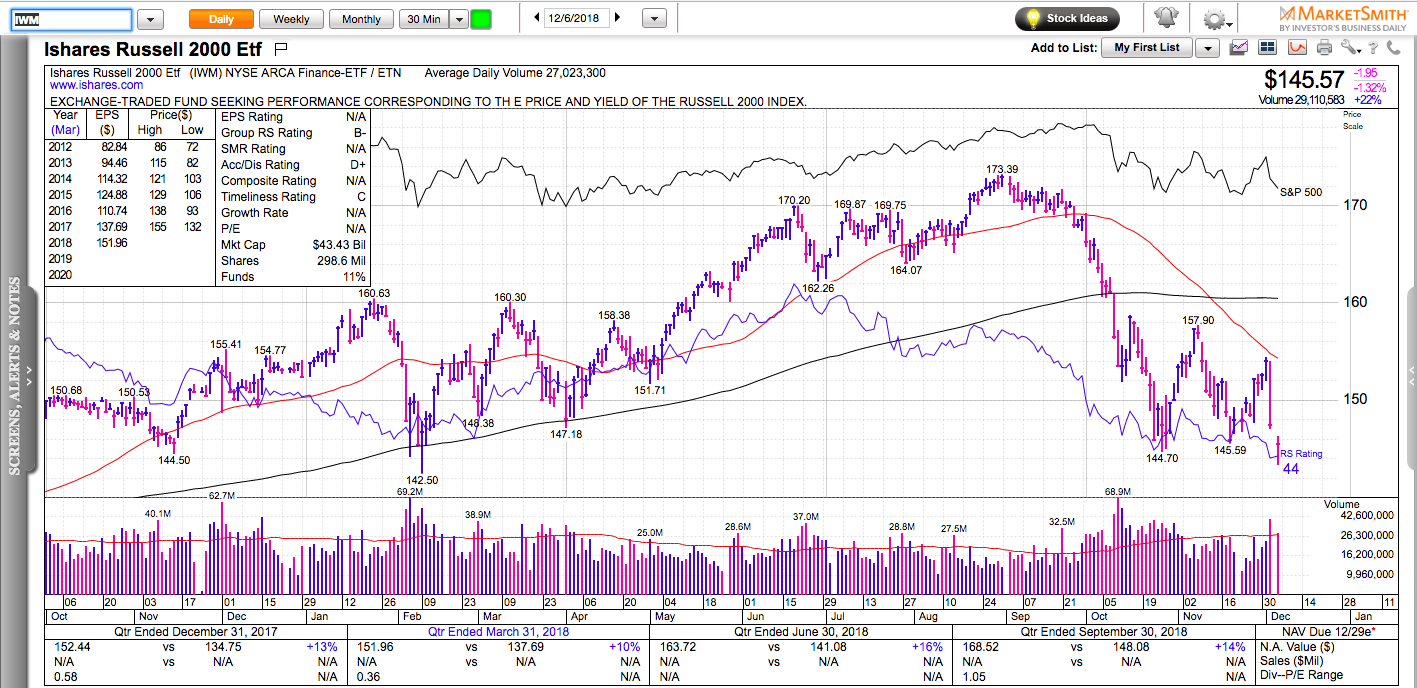This screenshot has width=1417, height=688.
Task: Click the Composite Rating row
Action: point(294,181)
